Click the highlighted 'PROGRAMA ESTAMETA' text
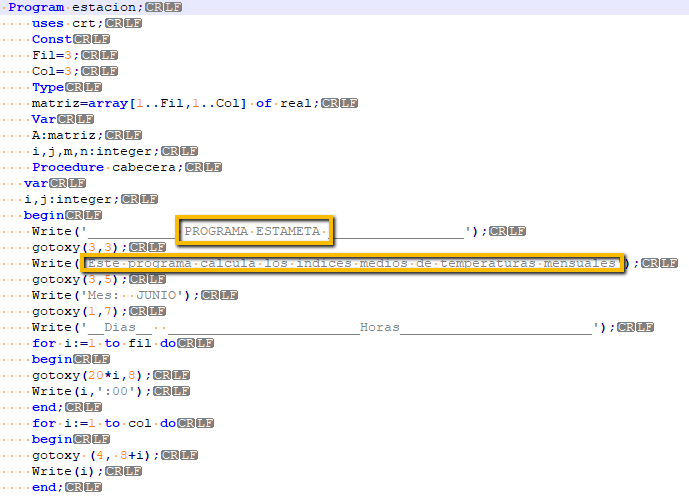This screenshot has height=496, width=689. pos(255,232)
